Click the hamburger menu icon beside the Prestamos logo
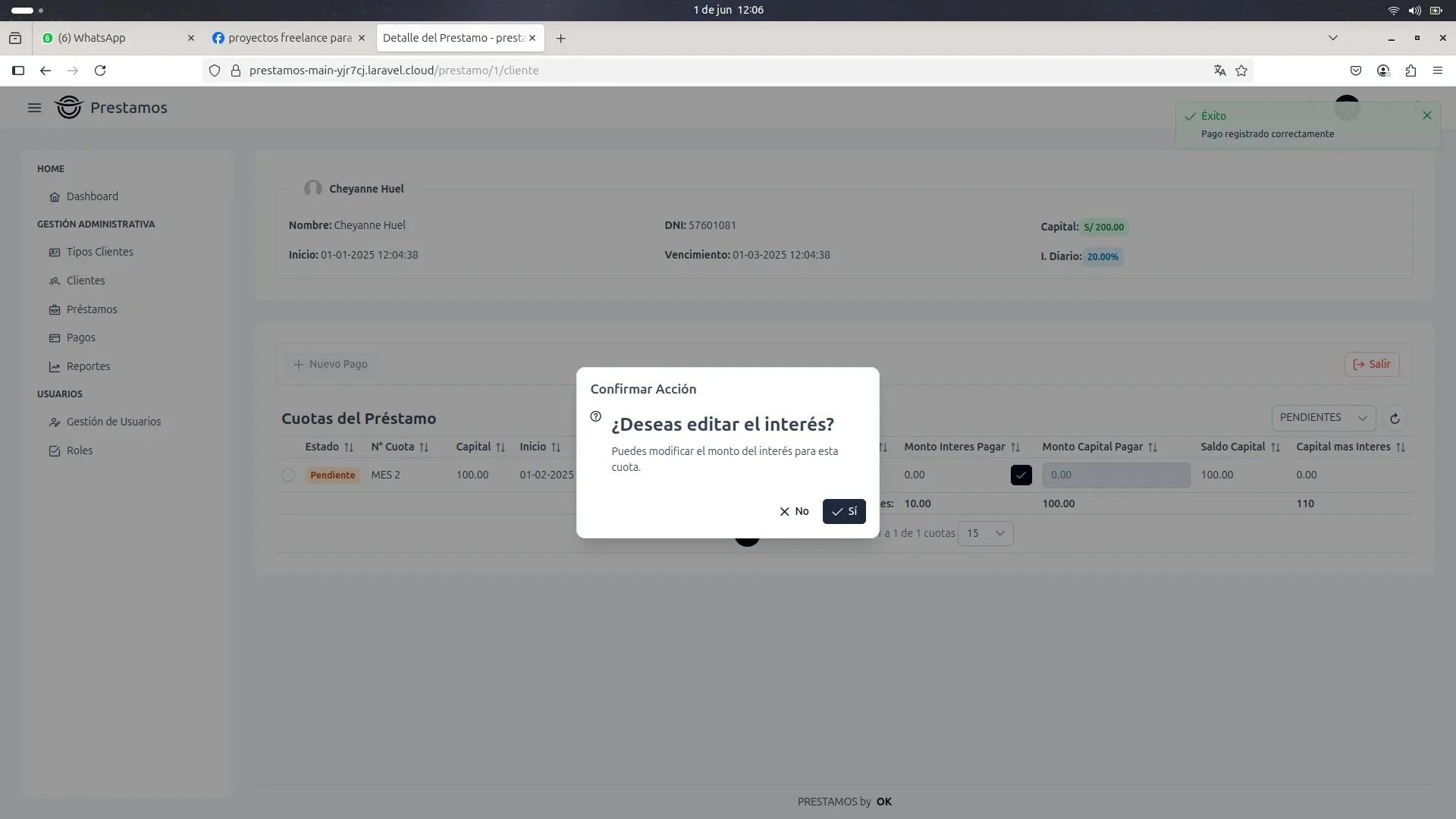 click(x=34, y=108)
